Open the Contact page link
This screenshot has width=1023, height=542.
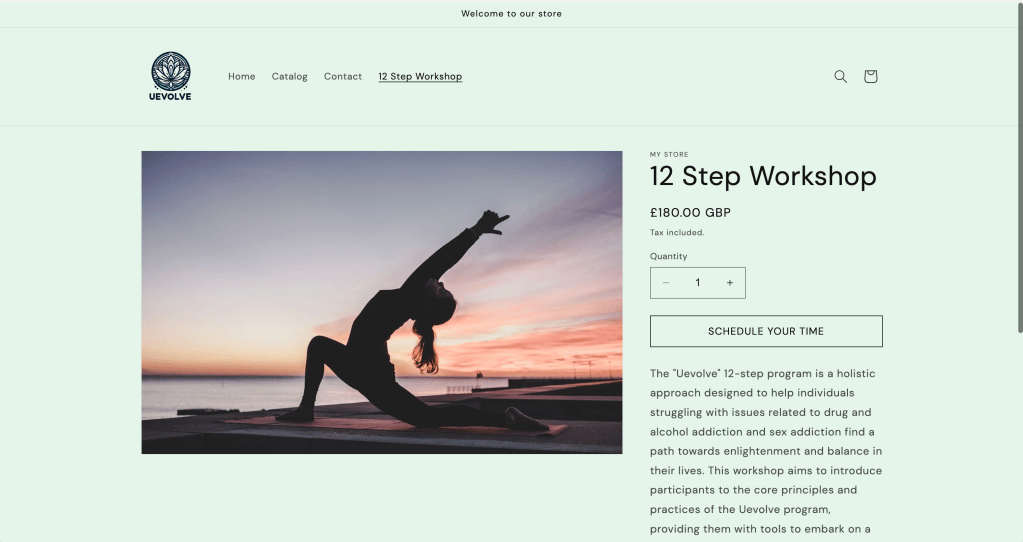[x=343, y=76]
